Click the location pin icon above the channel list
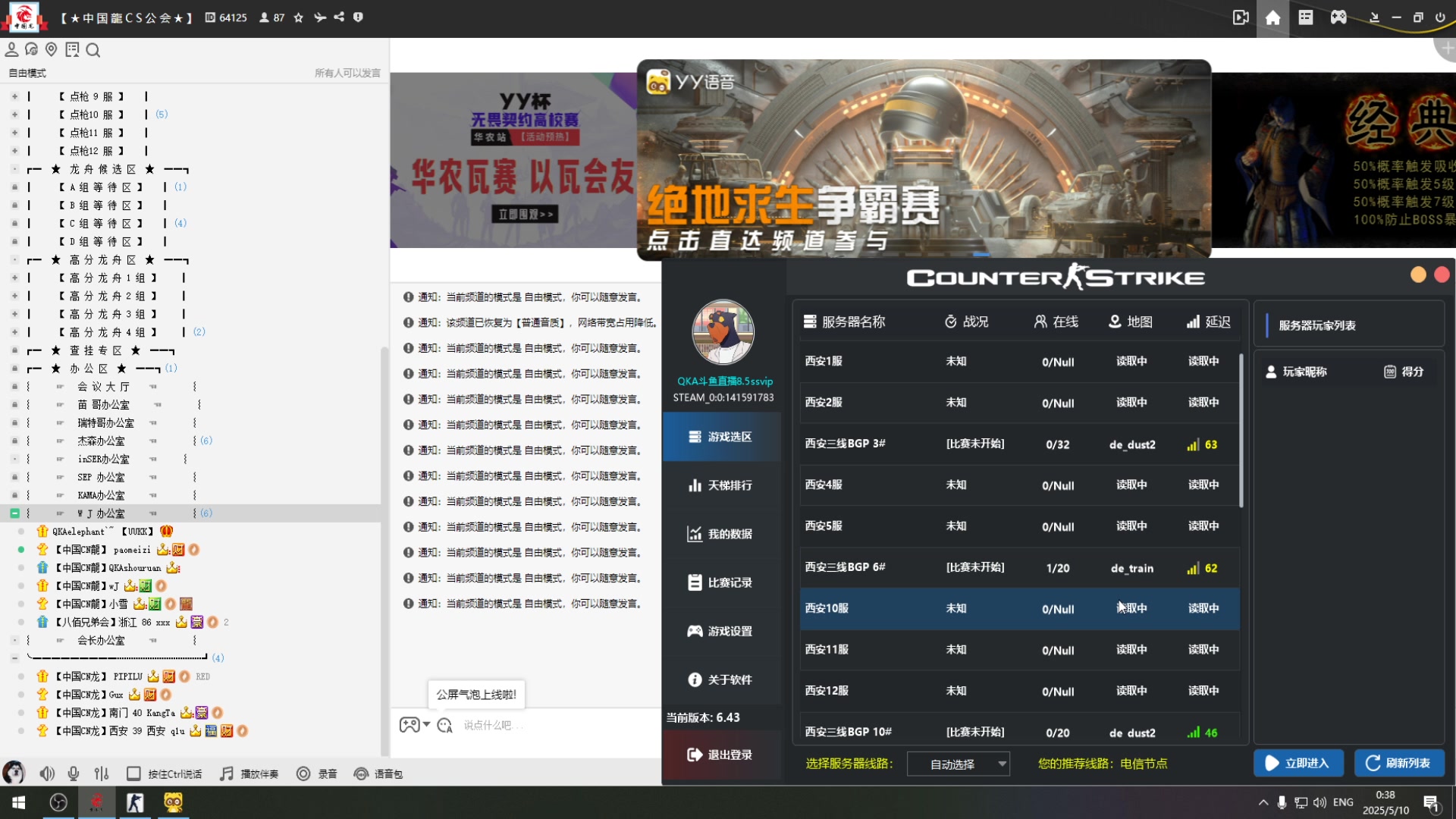Screen dimensions: 1456x819 (52, 50)
